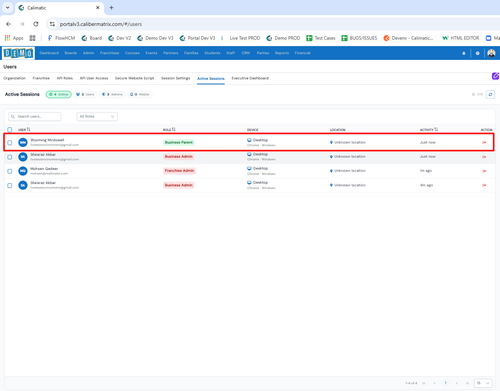Click the Online sessions count badge
This screenshot has height=391, width=500.
tap(59, 95)
